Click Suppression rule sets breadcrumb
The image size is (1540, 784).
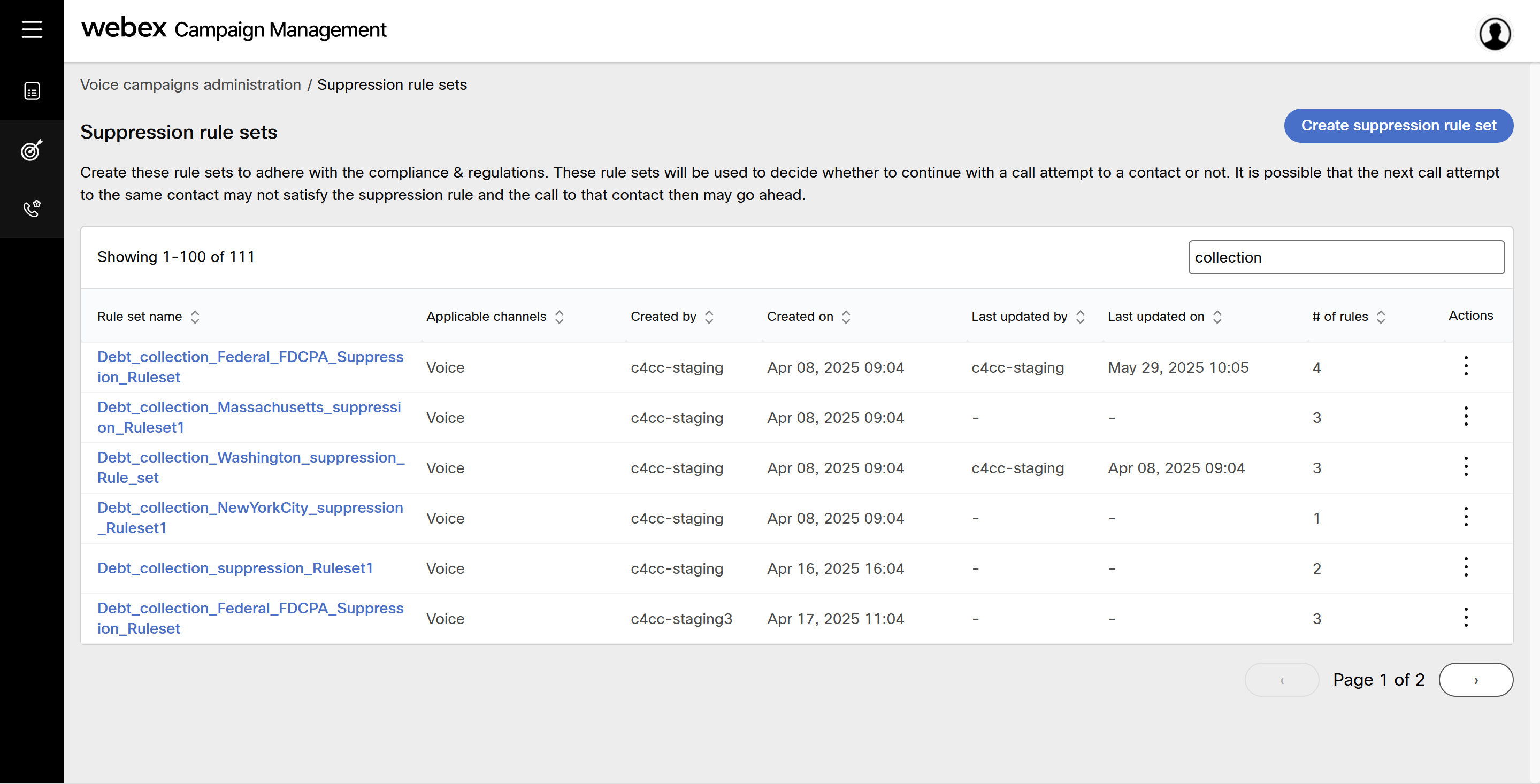click(392, 85)
